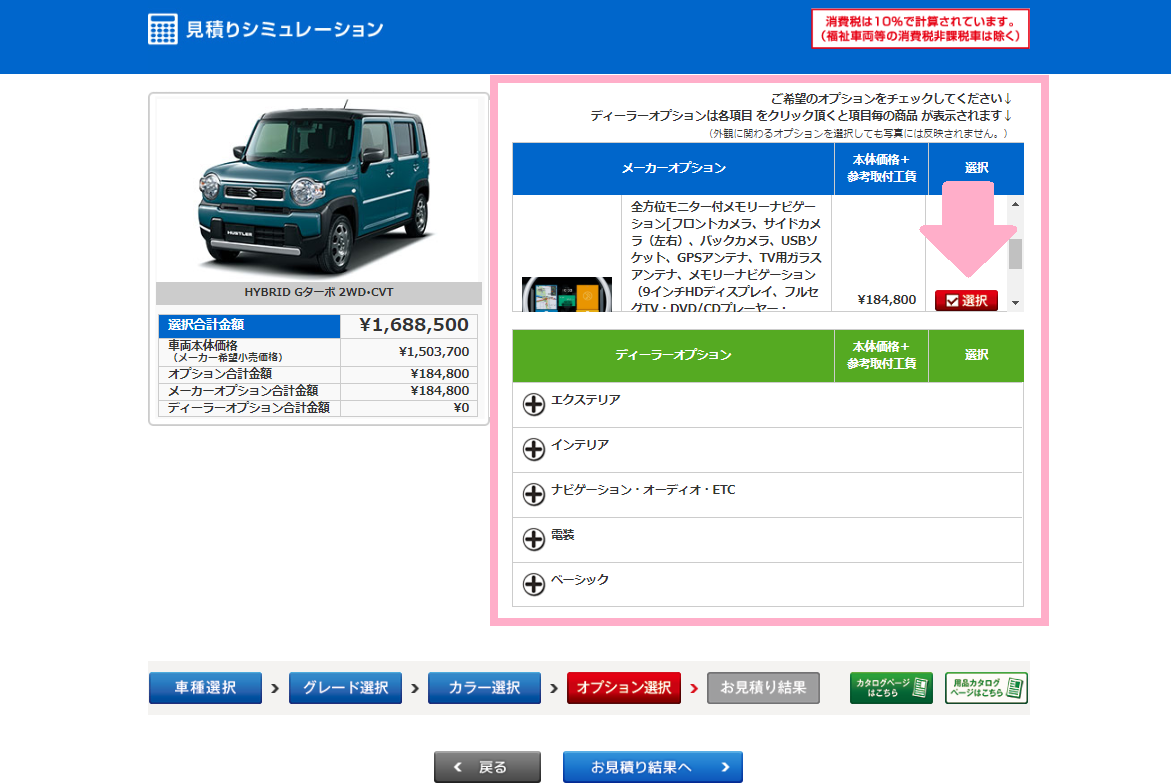
Task: Go to グレード選択 step
Action: coord(345,688)
